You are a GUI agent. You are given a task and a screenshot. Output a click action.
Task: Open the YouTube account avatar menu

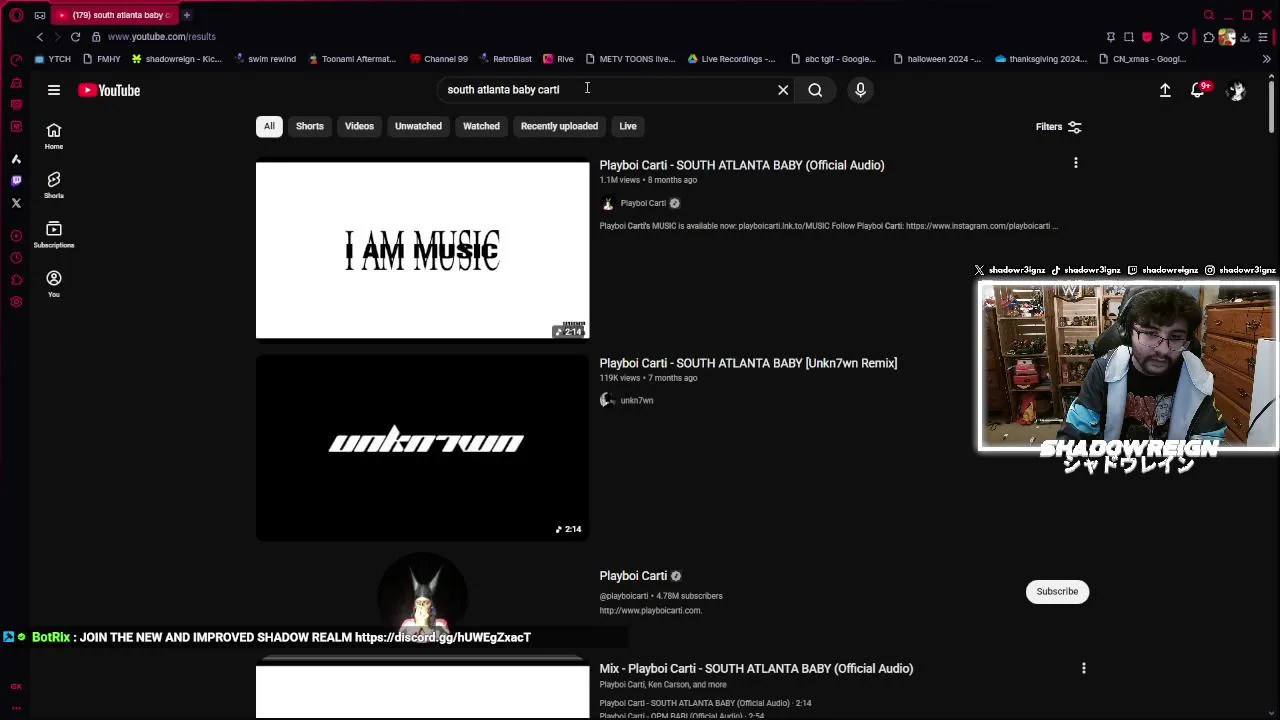click(1237, 90)
